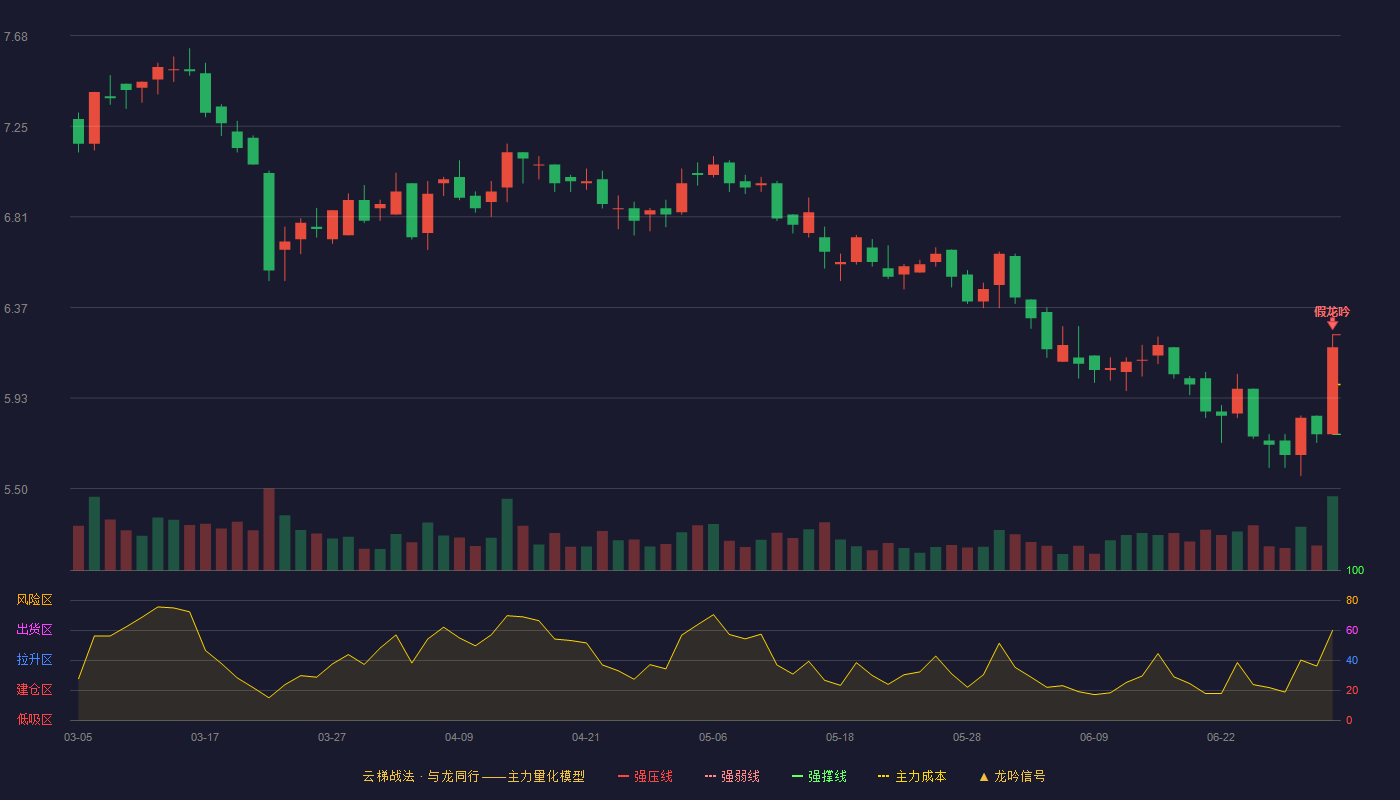This screenshot has width=1400, height=800.
Task: Toggle the 强压线 legend entry
Action: (x=645, y=776)
